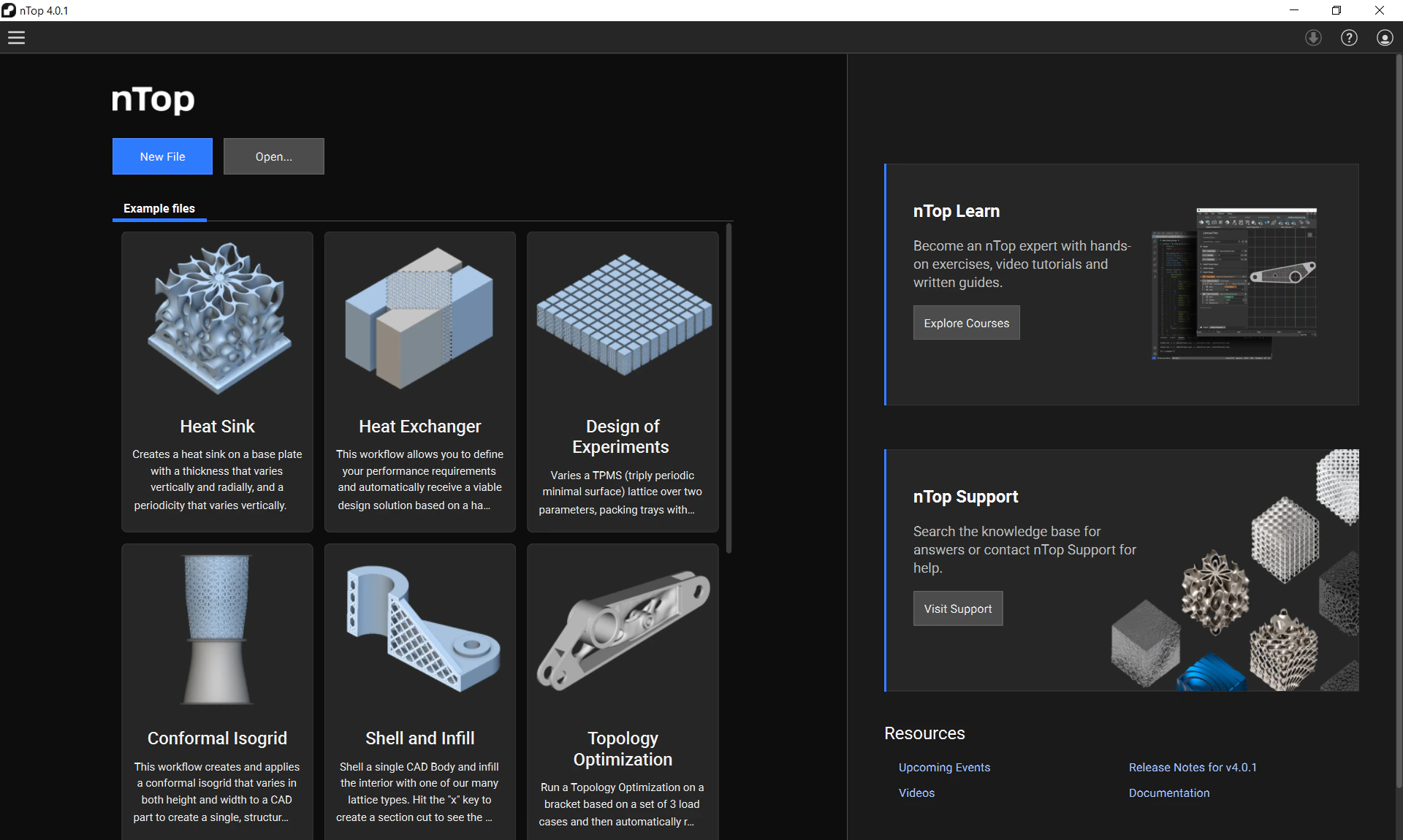Click the Visit Support button
The image size is (1403, 840).
point(957,608)
